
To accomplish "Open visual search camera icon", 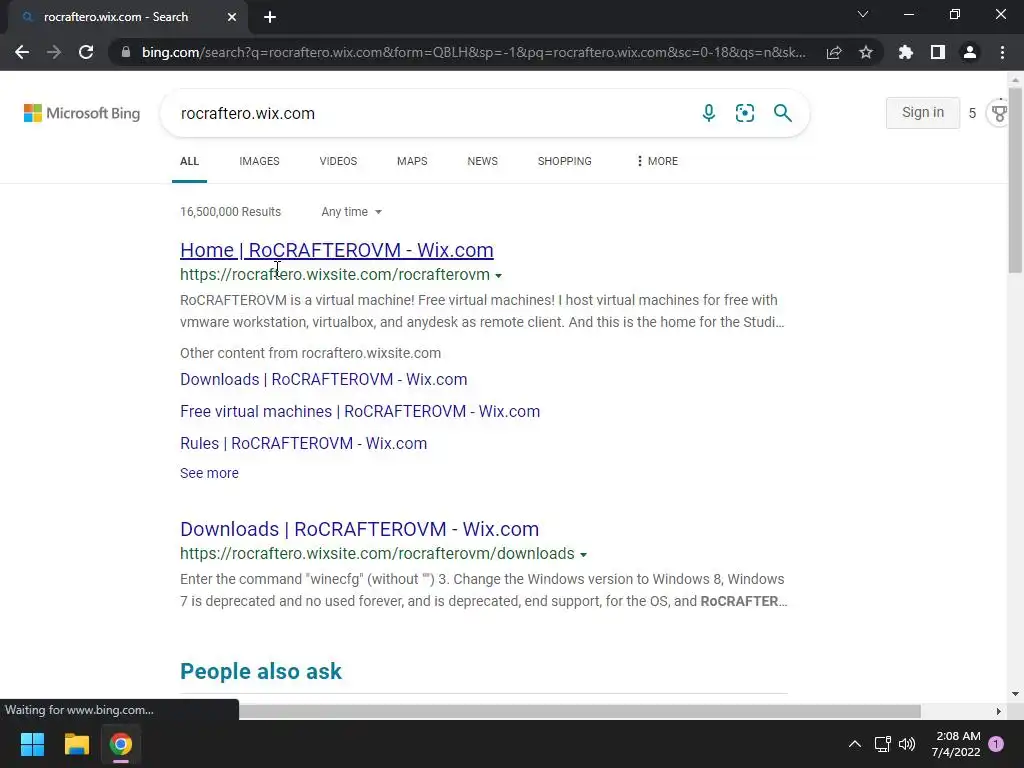I will pyautogui.click(x=745, y=113).
